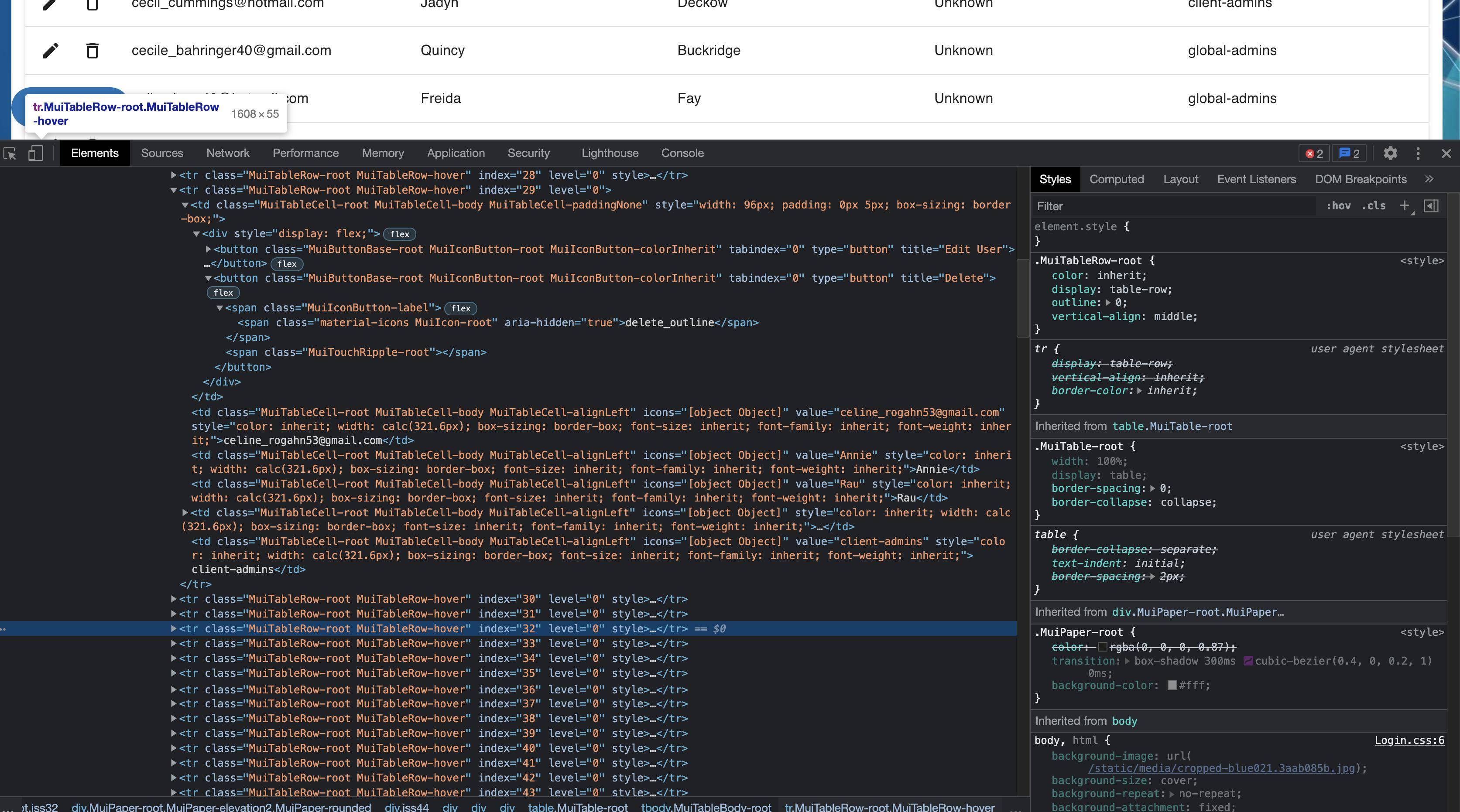
Task: Click table.MuiTable-root inherited-from link
Action: (1172, 426)
